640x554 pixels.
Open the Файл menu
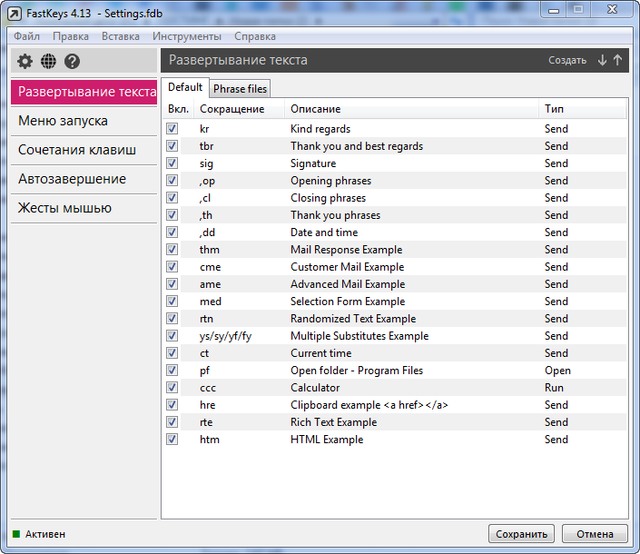[x=27, y=36]
